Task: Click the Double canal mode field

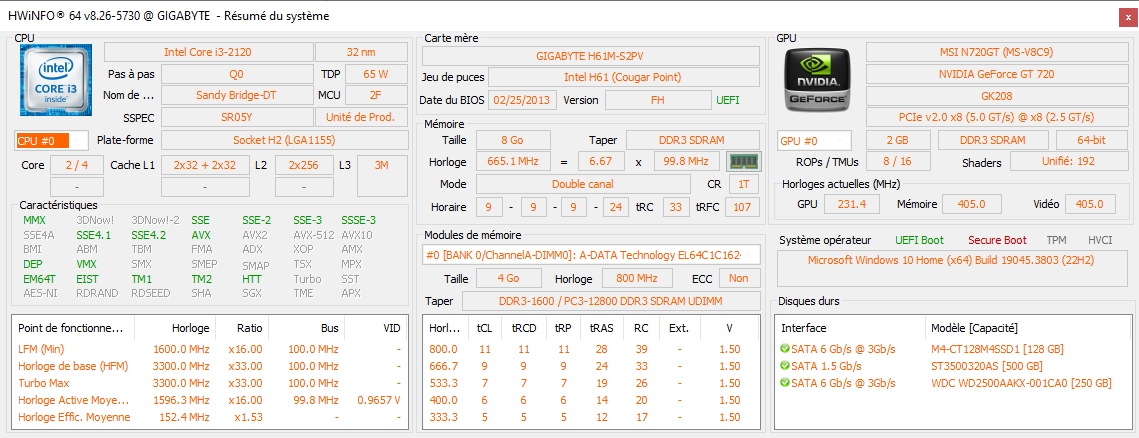Action: (x=582, y=184)
